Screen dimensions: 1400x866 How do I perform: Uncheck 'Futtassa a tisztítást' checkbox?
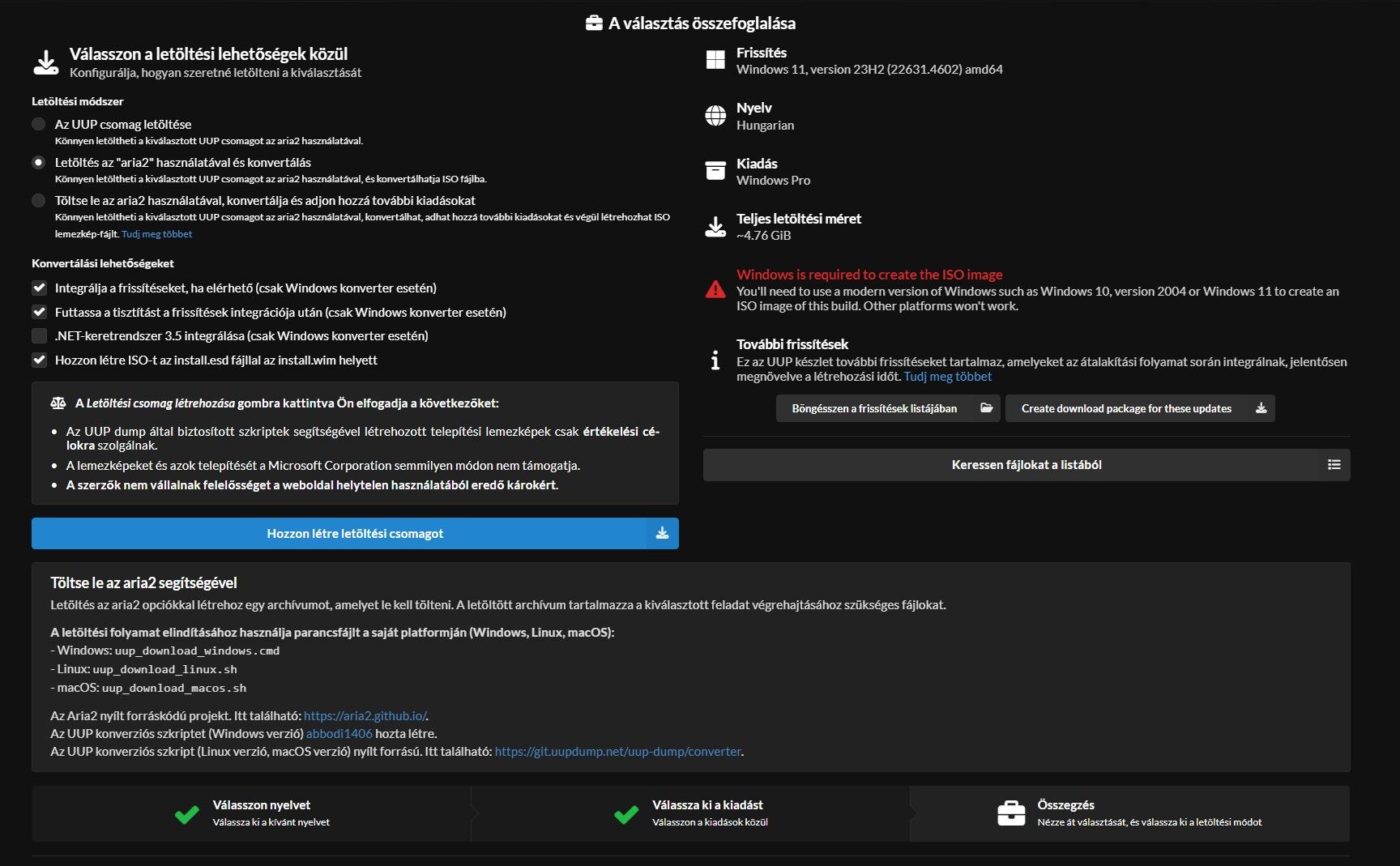tap(39, 312)
